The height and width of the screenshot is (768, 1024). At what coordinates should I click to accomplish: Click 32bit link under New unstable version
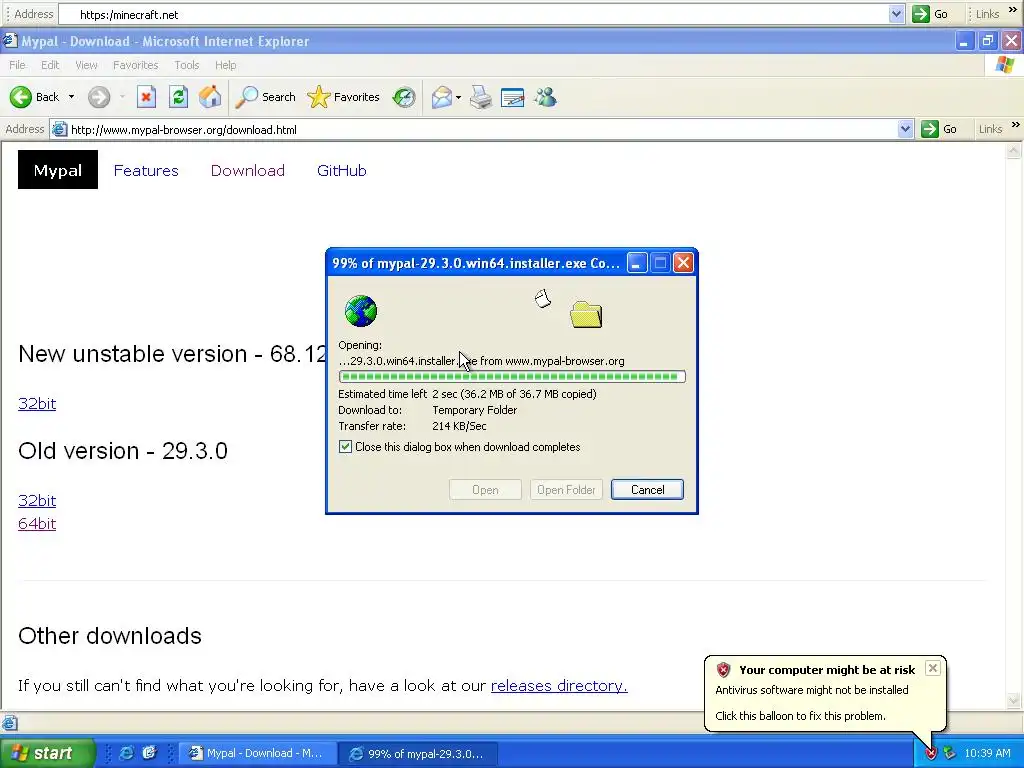point(37,404)
